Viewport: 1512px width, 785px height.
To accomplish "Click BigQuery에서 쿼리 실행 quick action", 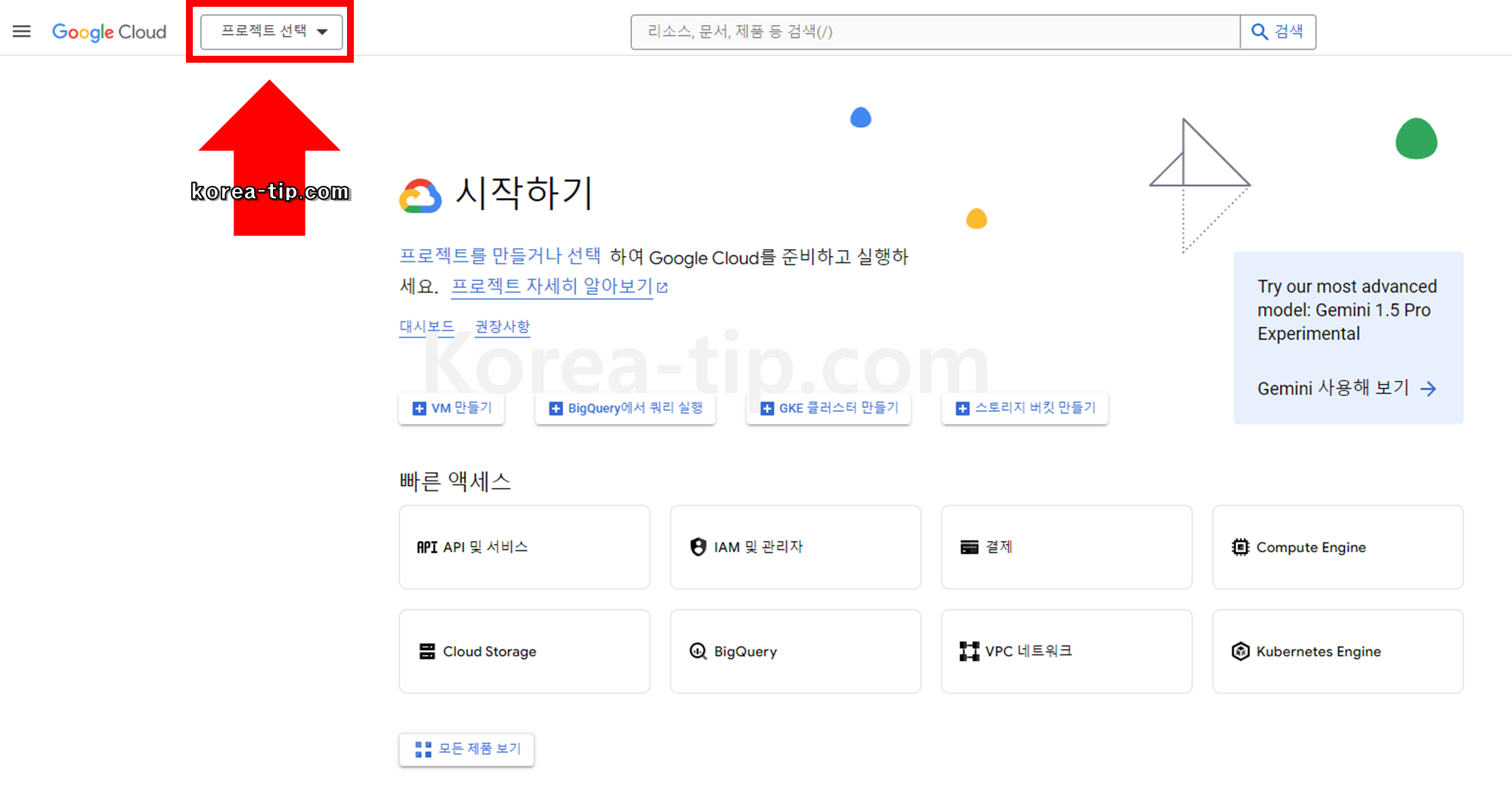I will [x=624, y=408].
